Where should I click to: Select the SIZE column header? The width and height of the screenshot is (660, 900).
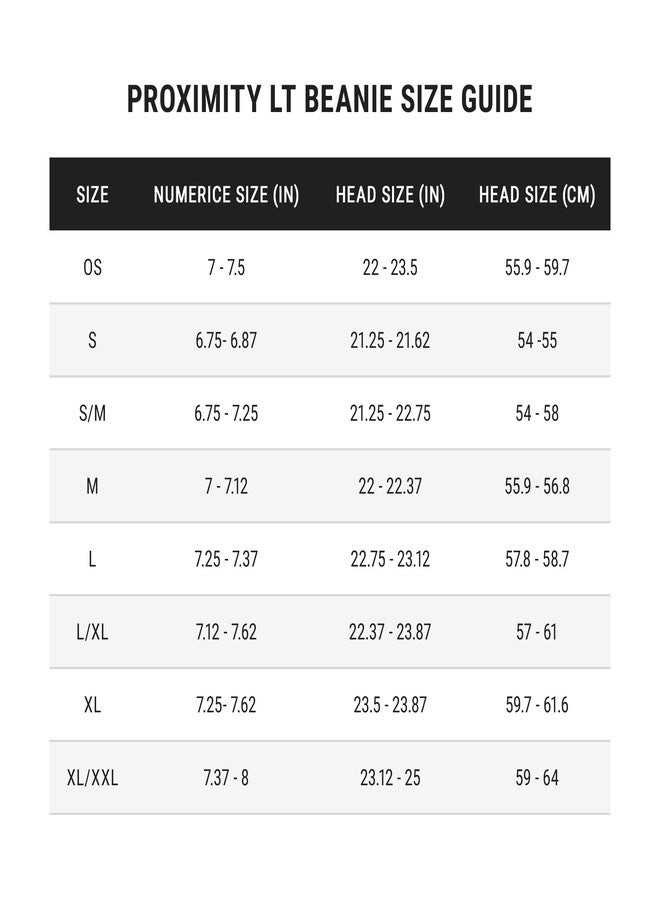coord(92,195)
